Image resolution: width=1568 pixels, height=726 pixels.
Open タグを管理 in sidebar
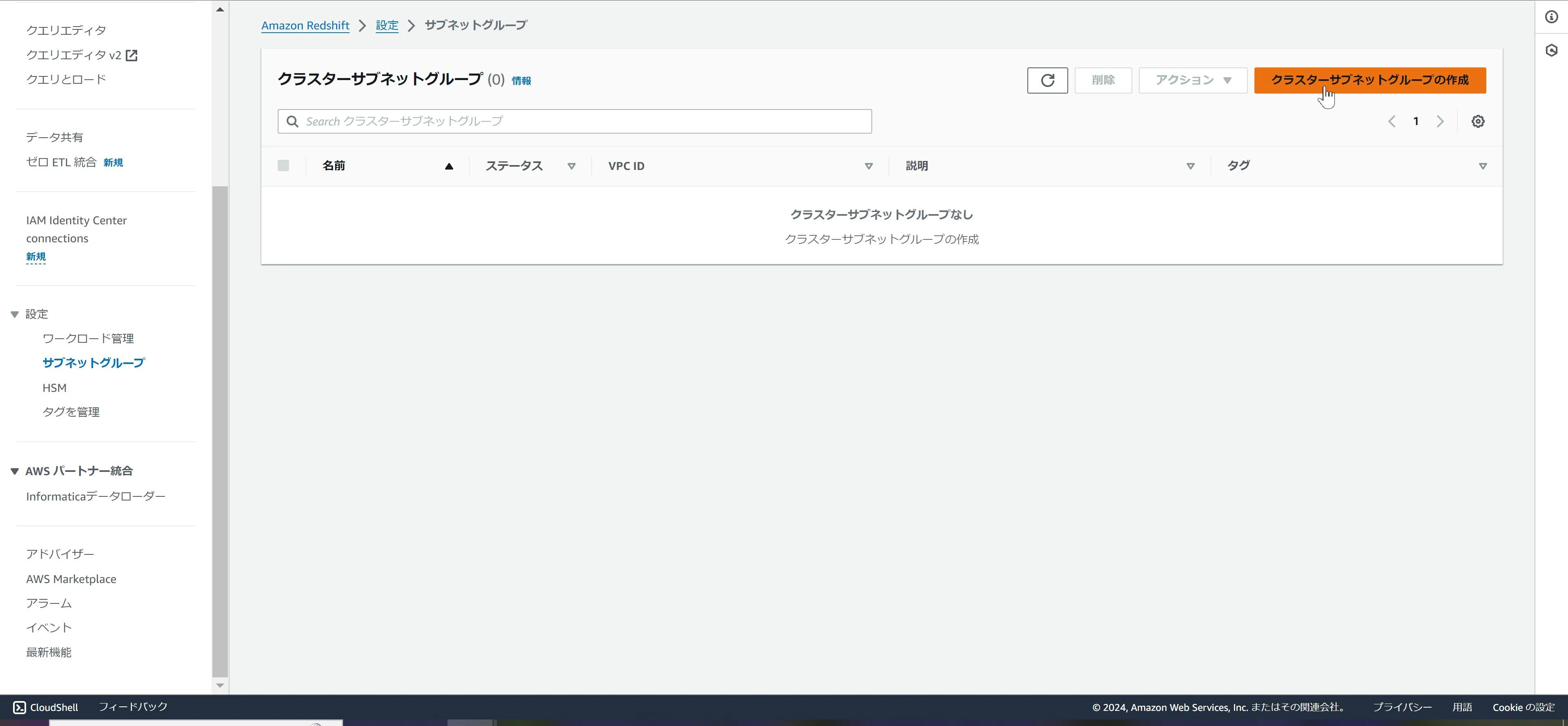coord(71,412)
